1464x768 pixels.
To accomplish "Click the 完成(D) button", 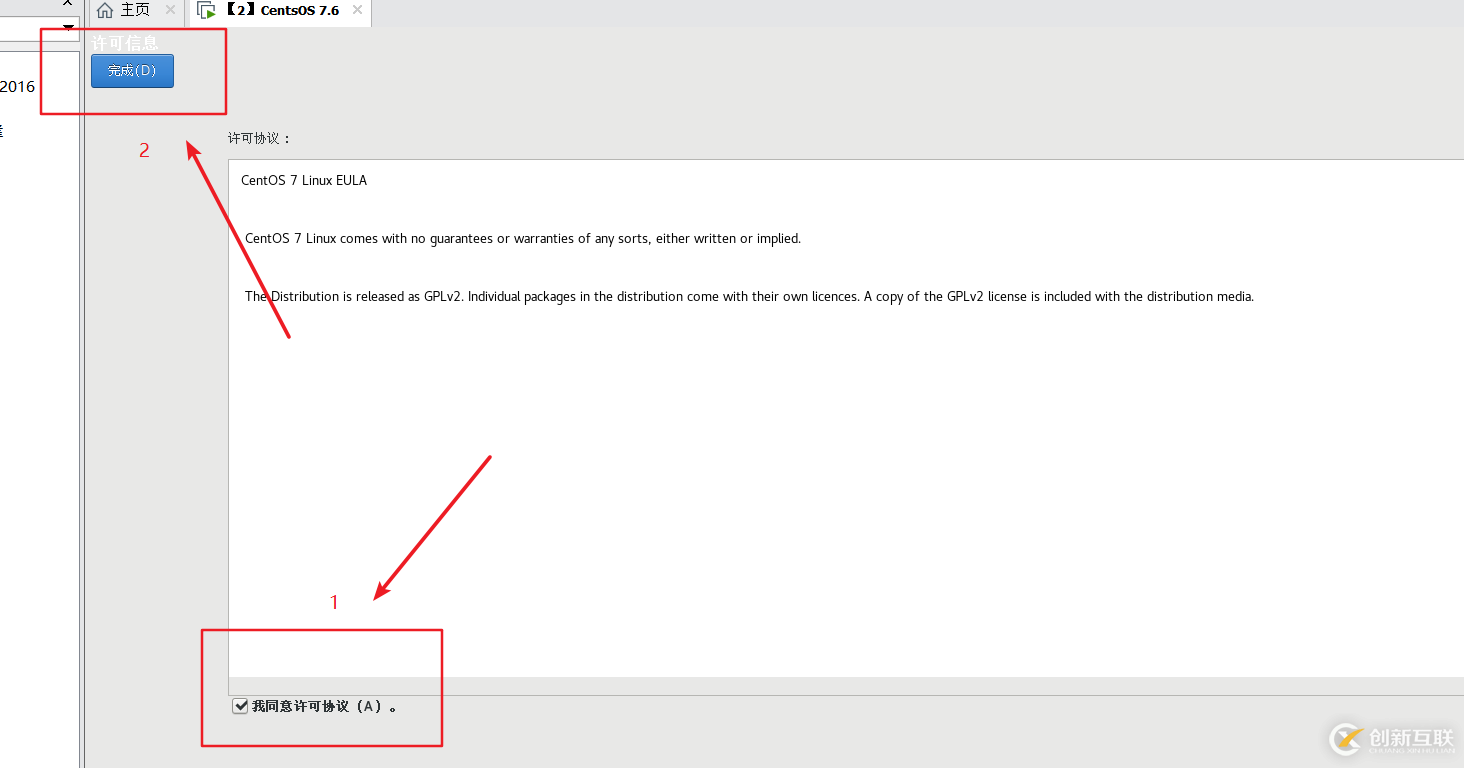I will click(x=132, y=71).
